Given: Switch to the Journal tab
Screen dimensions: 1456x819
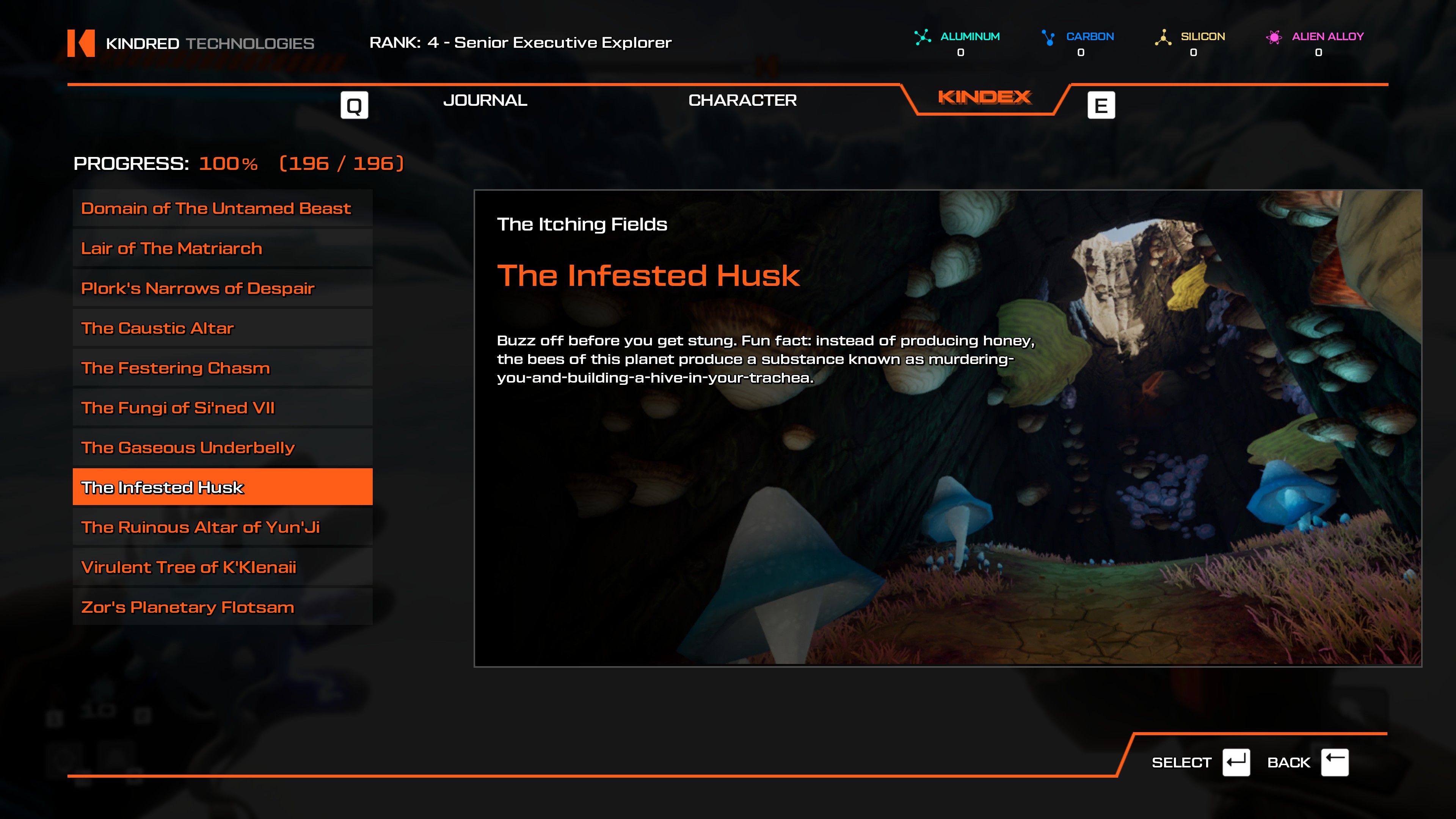Looking at the screenshot, I should coord(485,100).
